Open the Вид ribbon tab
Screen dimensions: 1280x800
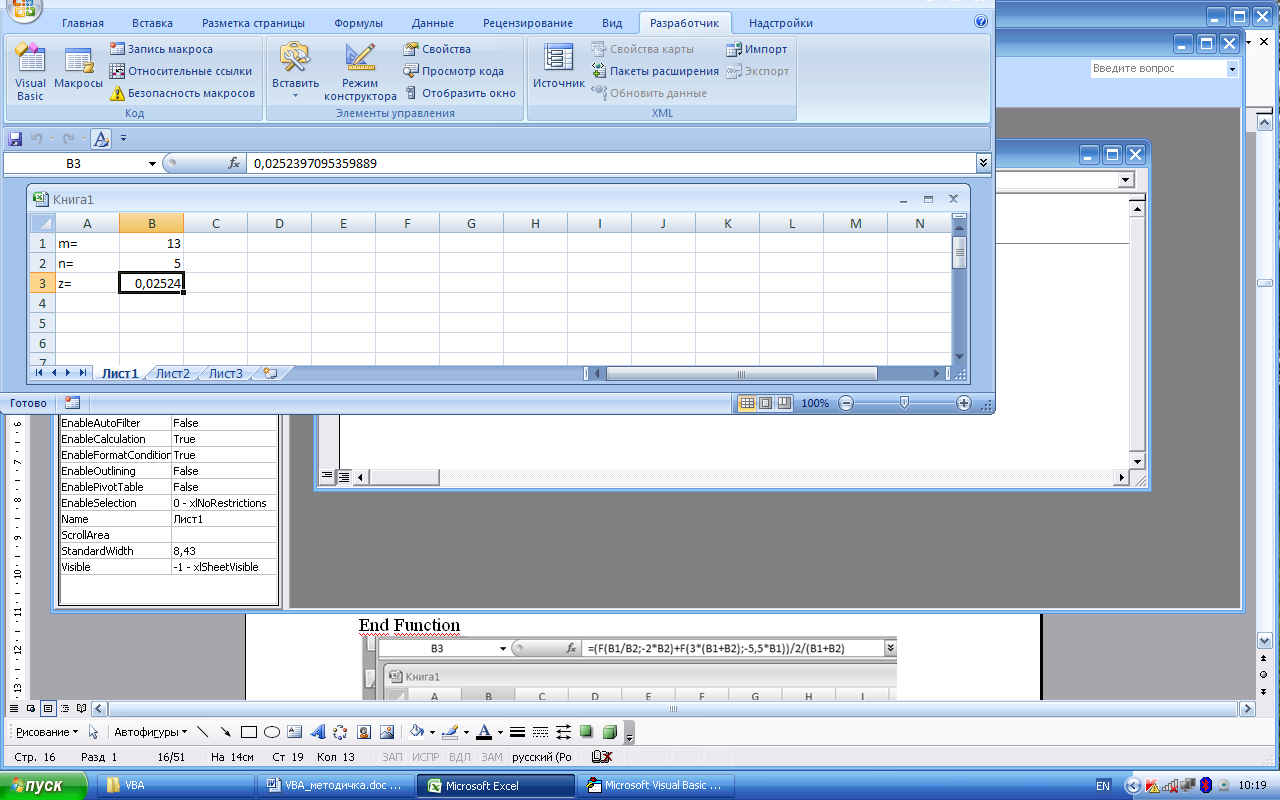pyautogui.click(x=612, y=23)
